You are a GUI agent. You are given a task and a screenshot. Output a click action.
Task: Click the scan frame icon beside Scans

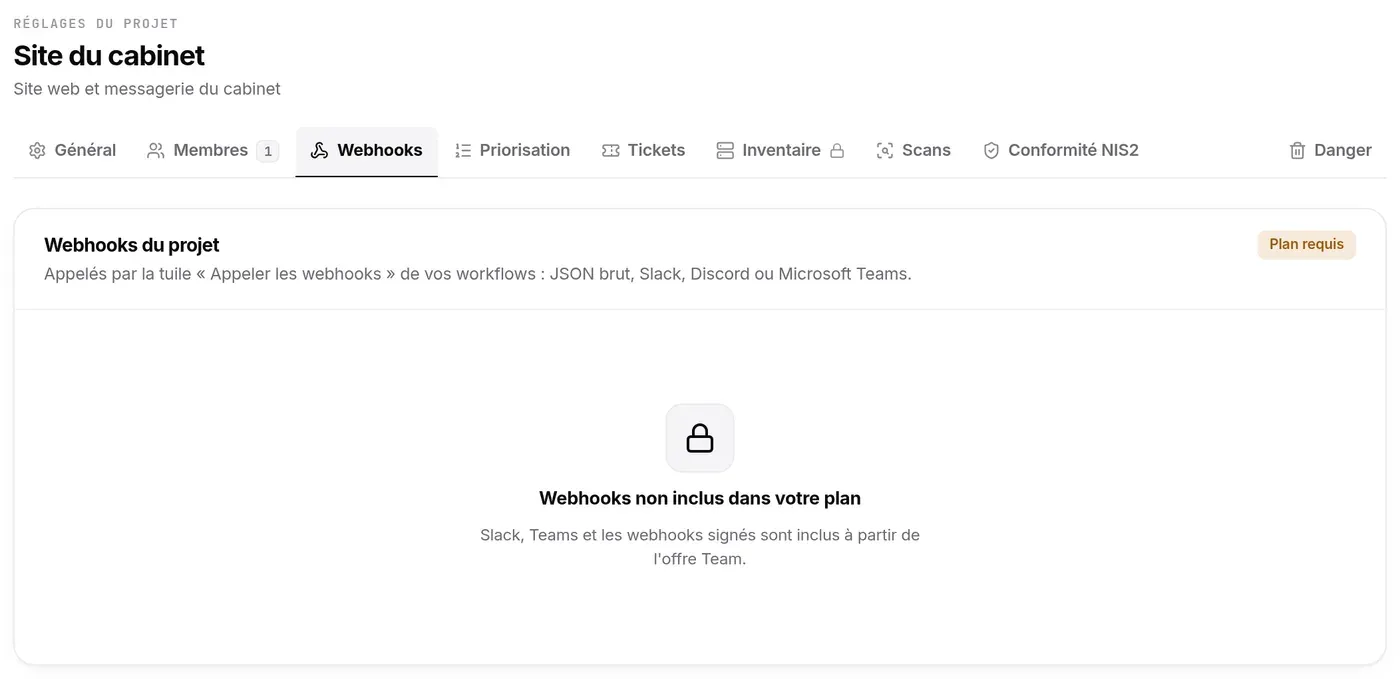(x=885, y=151)
